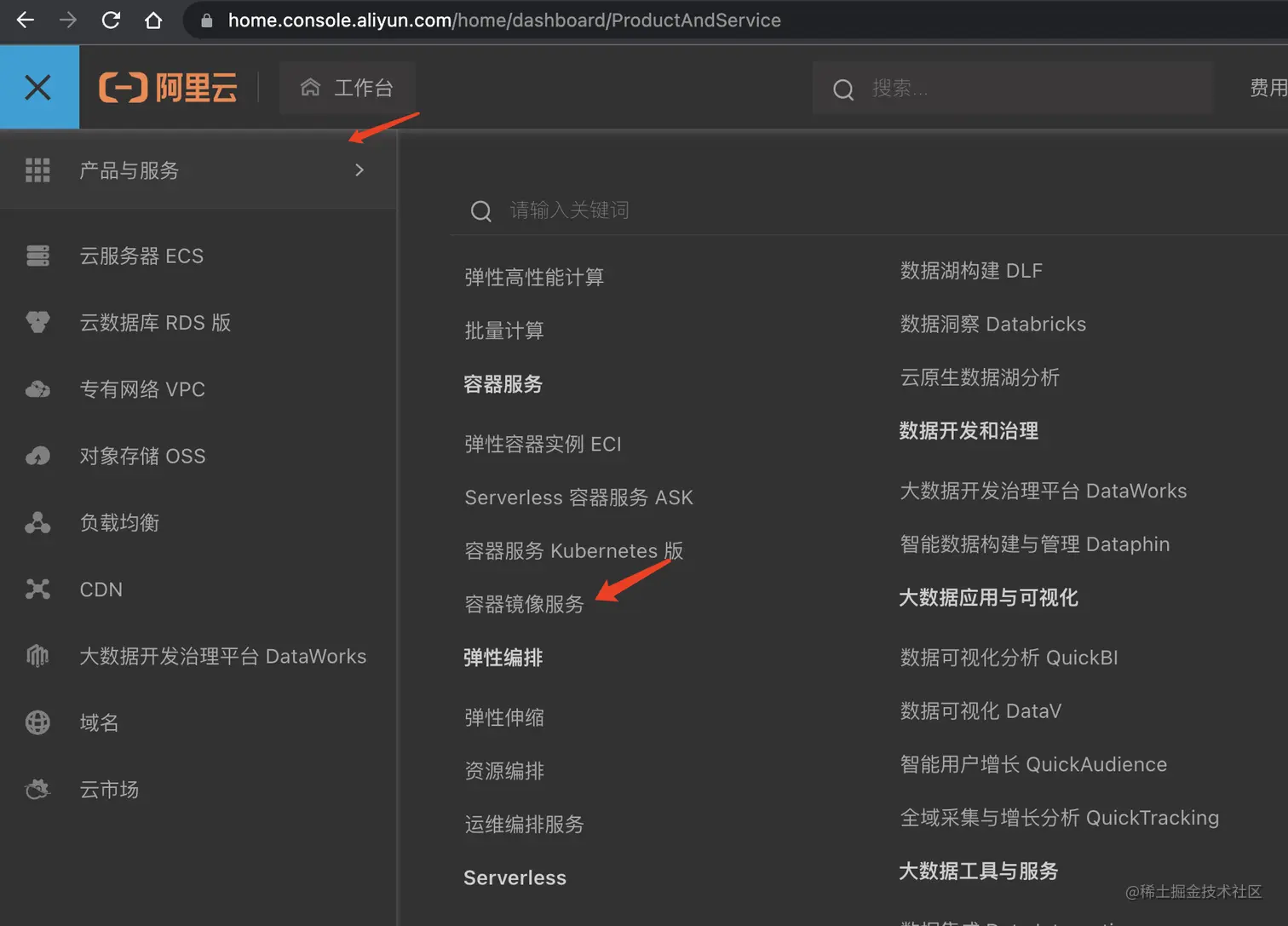Open 容器服务 Kubernetes 版 link
This screenshot has width=1288, height=926.
click(x=573, y=551)
